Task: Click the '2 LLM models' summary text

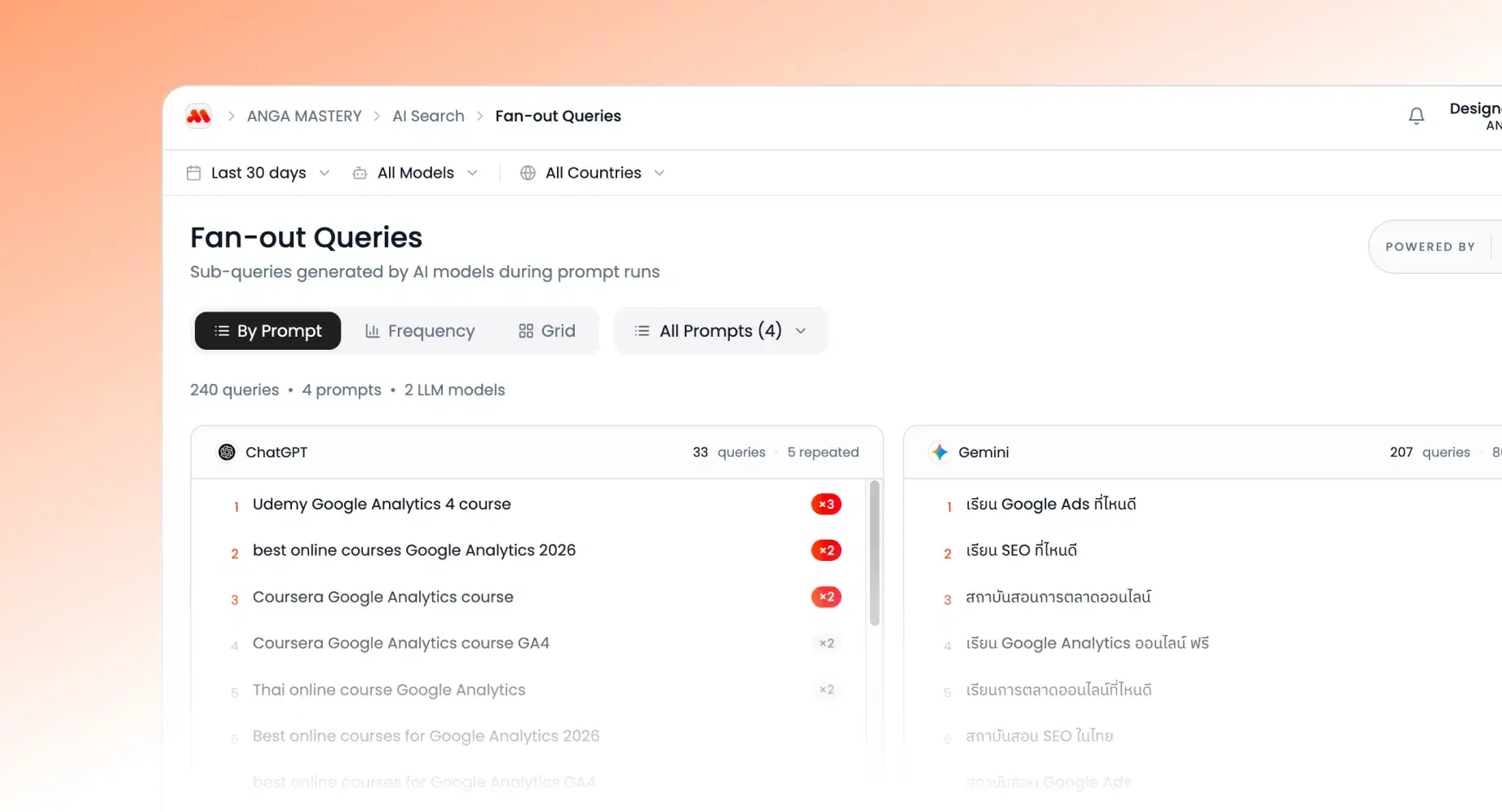Action: point(454,390)
